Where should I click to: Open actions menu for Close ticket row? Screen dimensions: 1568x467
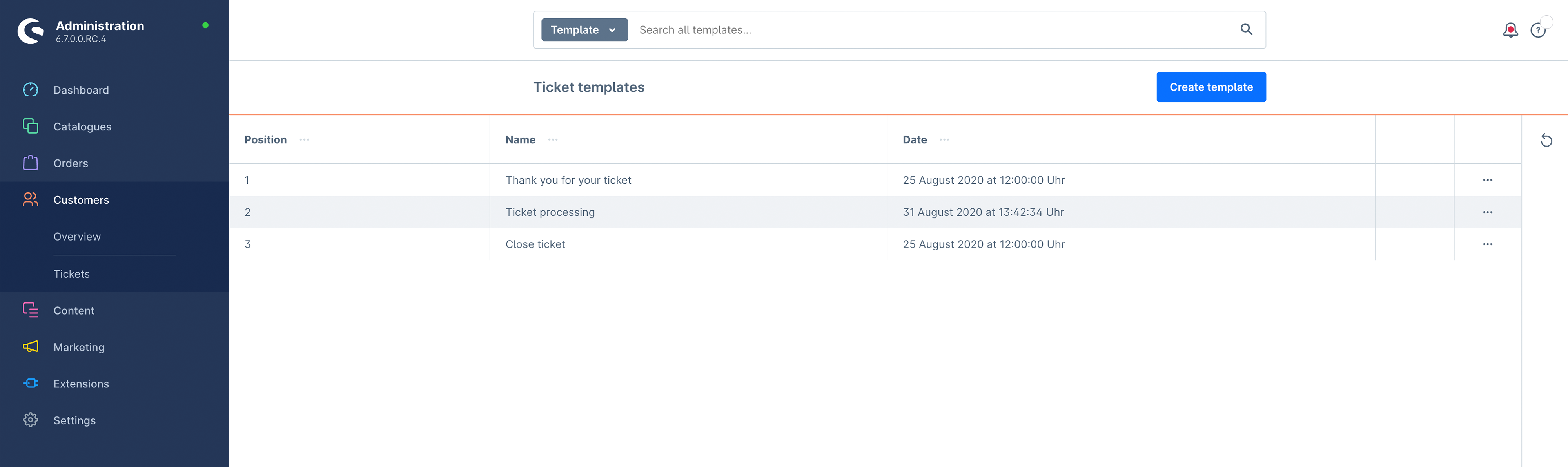pyautogui.click(x=1487, y=244)
